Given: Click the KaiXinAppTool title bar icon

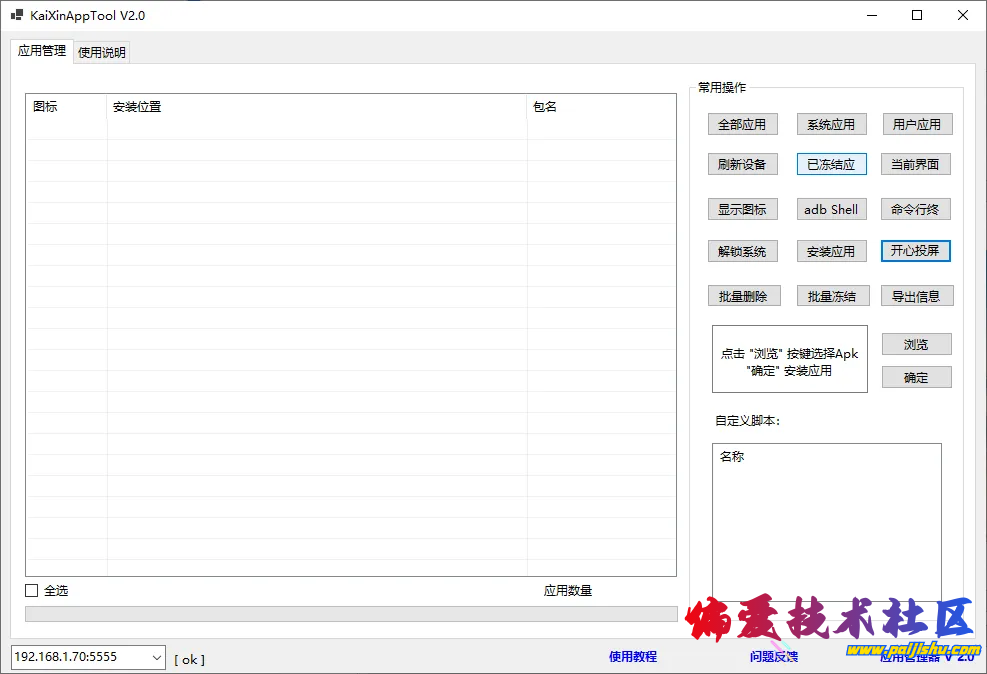Looking at the screenshot, I should point(17,16).
